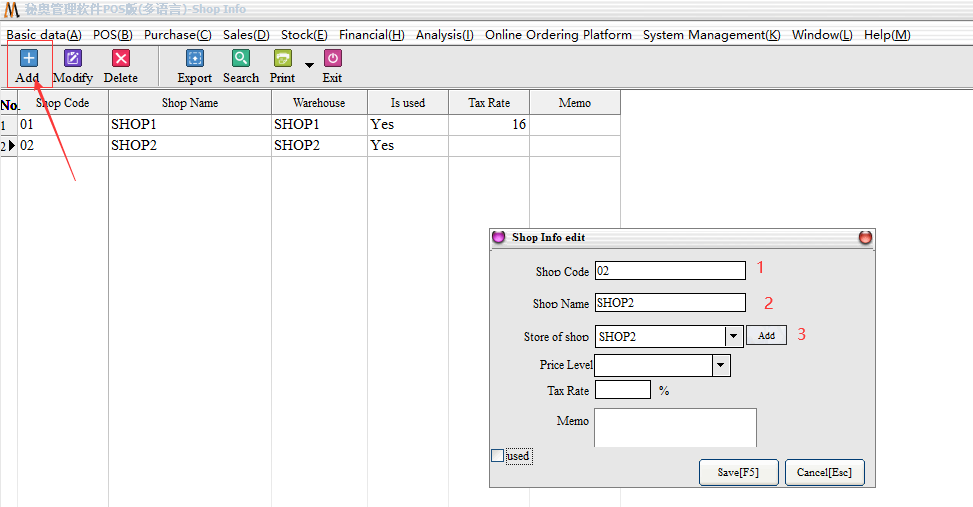Click the Add toolbar icon

pyautogui.click(x=28, y=59)
